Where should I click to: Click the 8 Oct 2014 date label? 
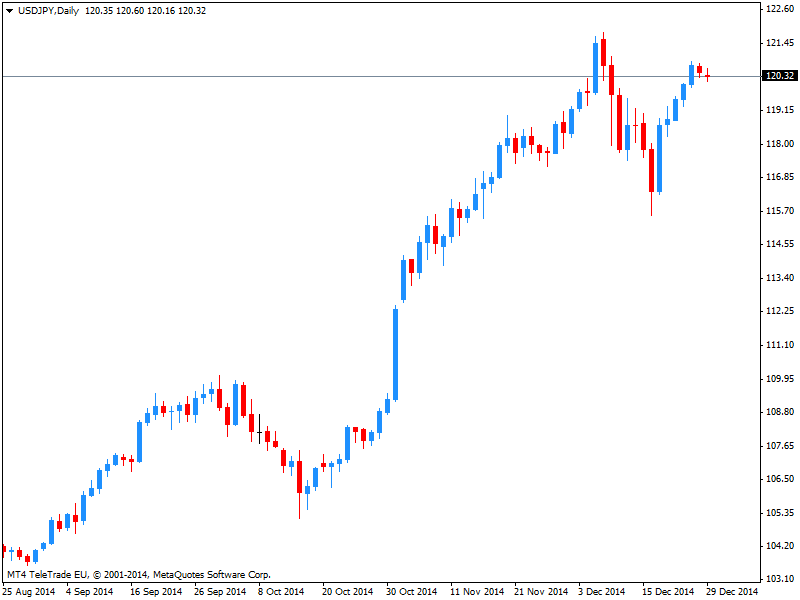(x=281, y=592)
